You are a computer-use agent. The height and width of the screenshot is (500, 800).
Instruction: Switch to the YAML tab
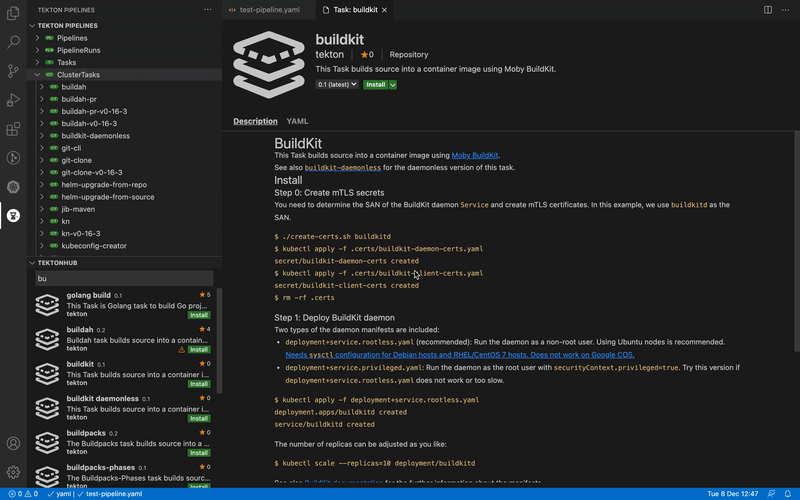[297, 121]
